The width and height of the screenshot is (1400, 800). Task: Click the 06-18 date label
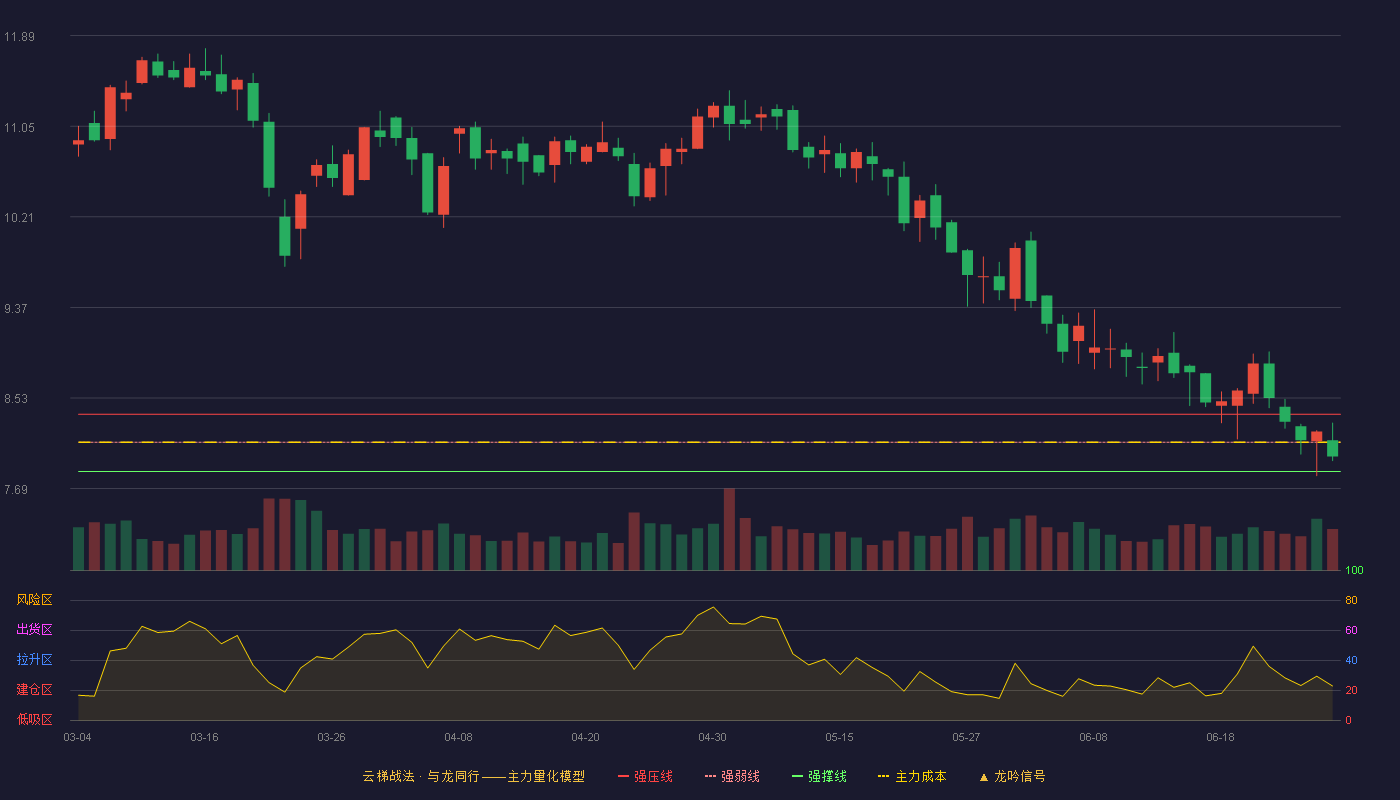[x=1220, y=737]
